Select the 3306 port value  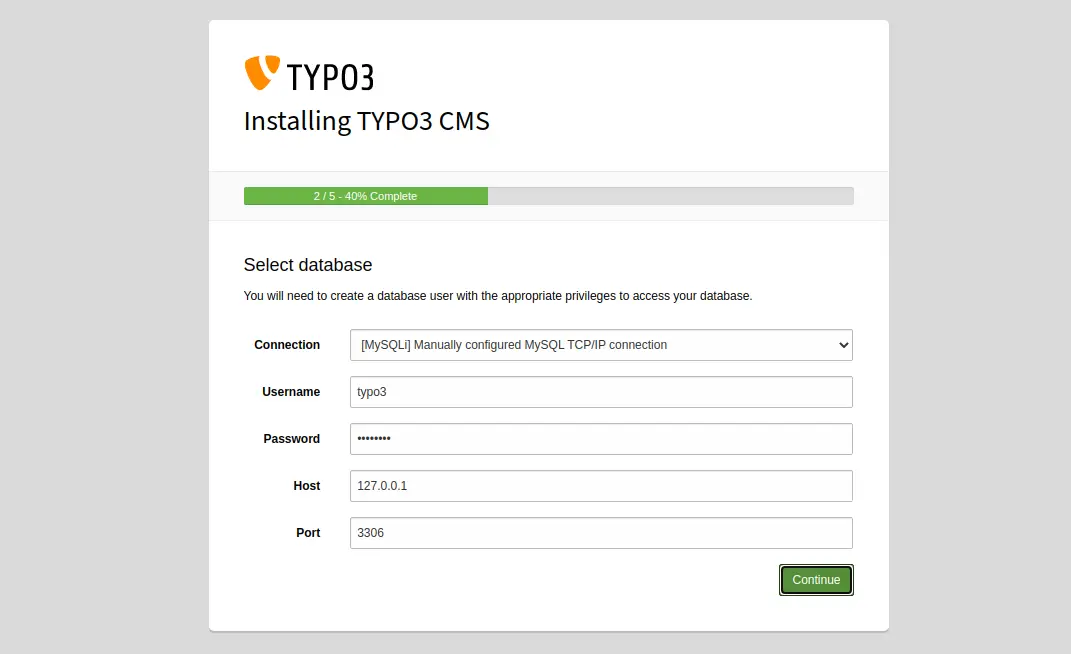pyautogui.click(x=371, y=532)
